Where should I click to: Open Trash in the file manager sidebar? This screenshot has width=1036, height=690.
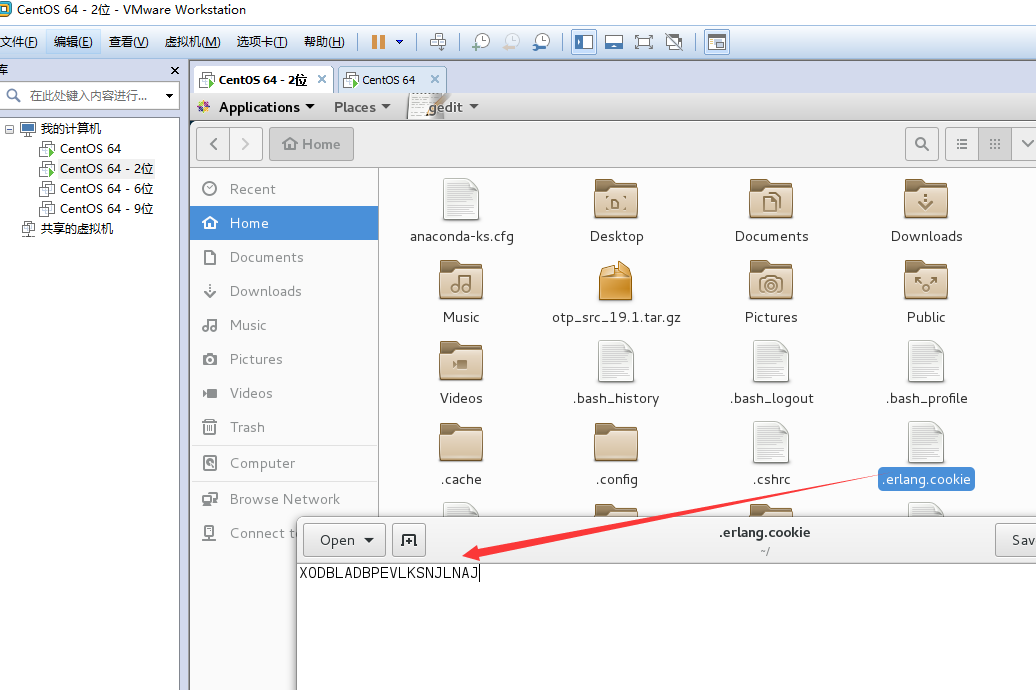pos(284,428)
